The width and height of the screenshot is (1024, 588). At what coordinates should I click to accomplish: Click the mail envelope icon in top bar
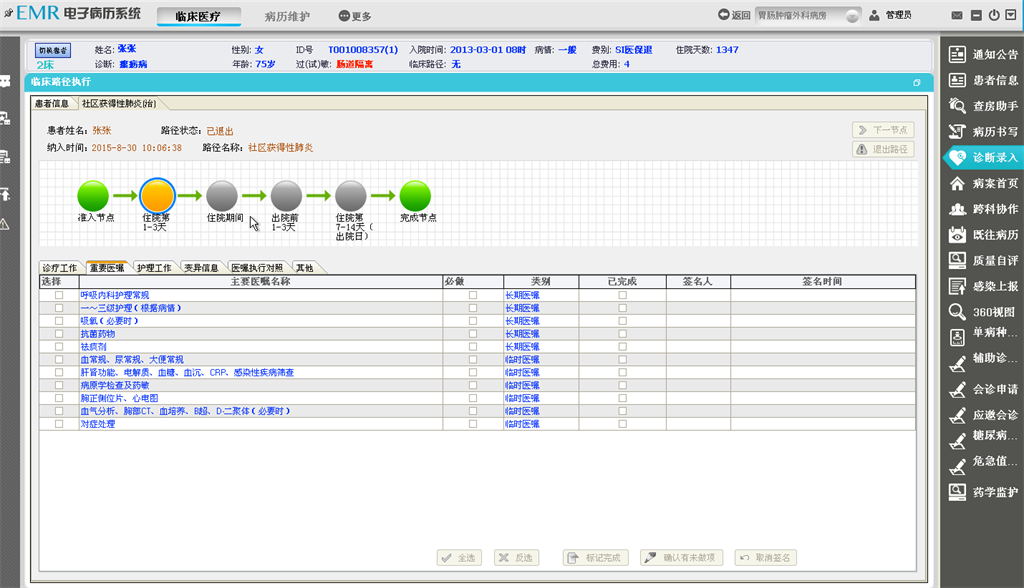pos(958,16)
